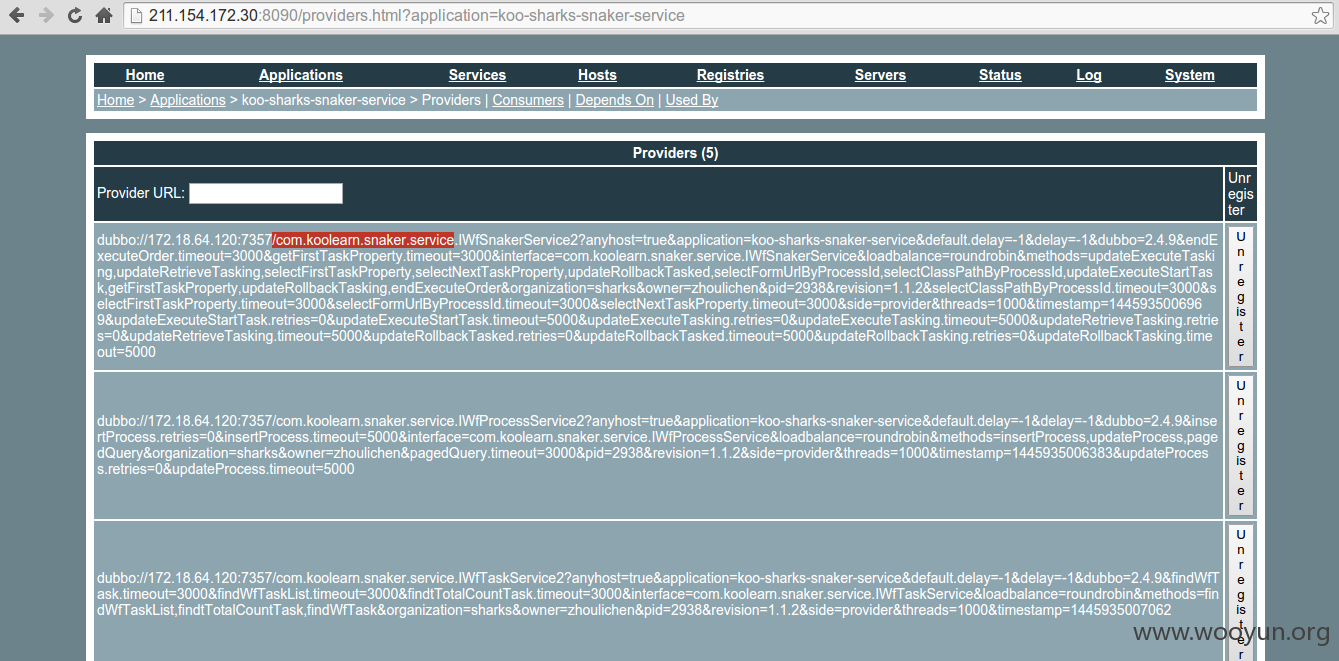Bookmark page with star icon
1339x661 pixels.
pos(1320,16)
